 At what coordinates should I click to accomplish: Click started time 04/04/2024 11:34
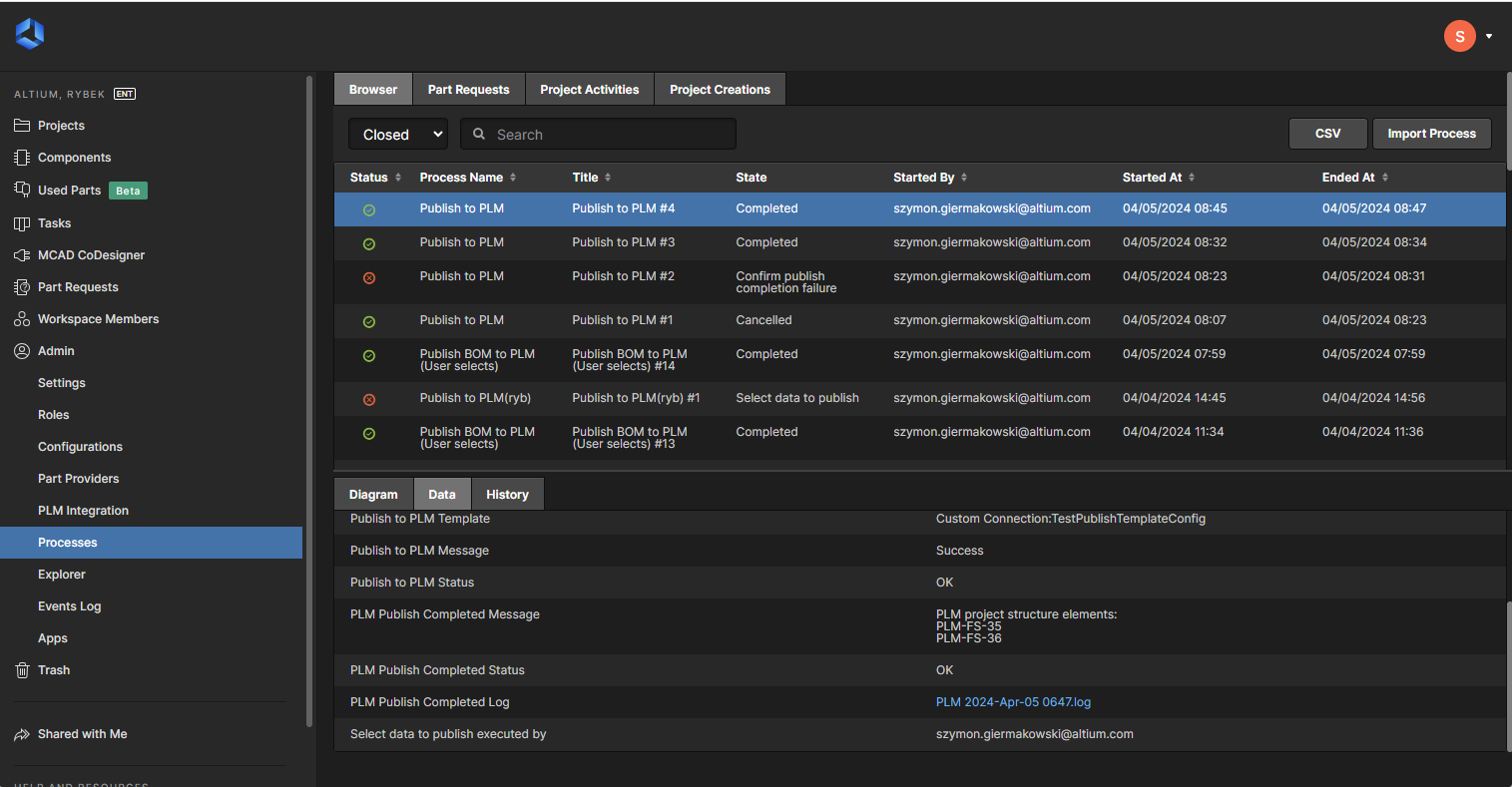click(1173, 432)
